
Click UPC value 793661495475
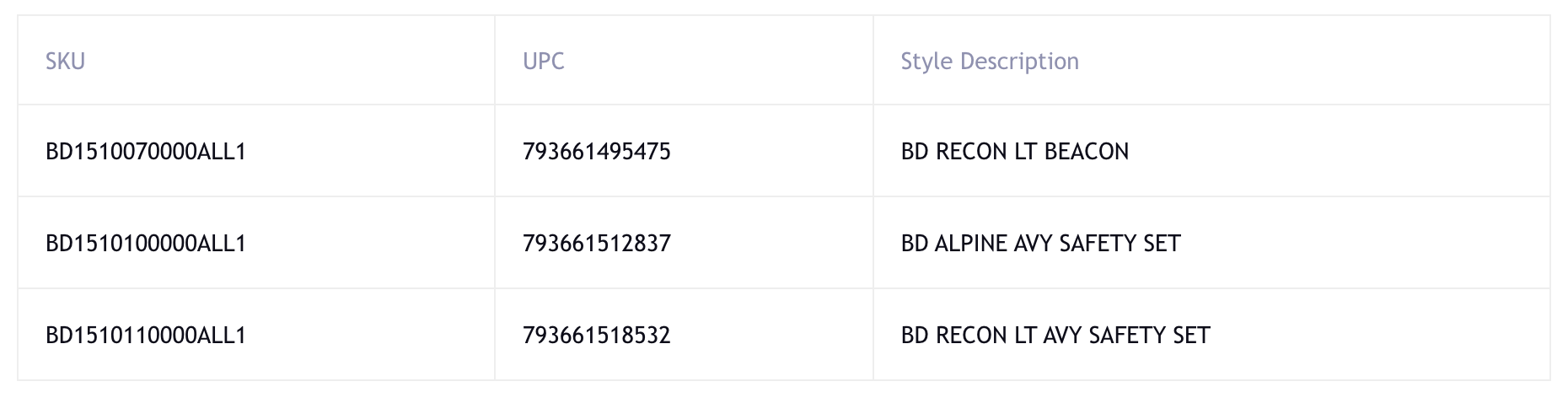[x=596, y=152]
